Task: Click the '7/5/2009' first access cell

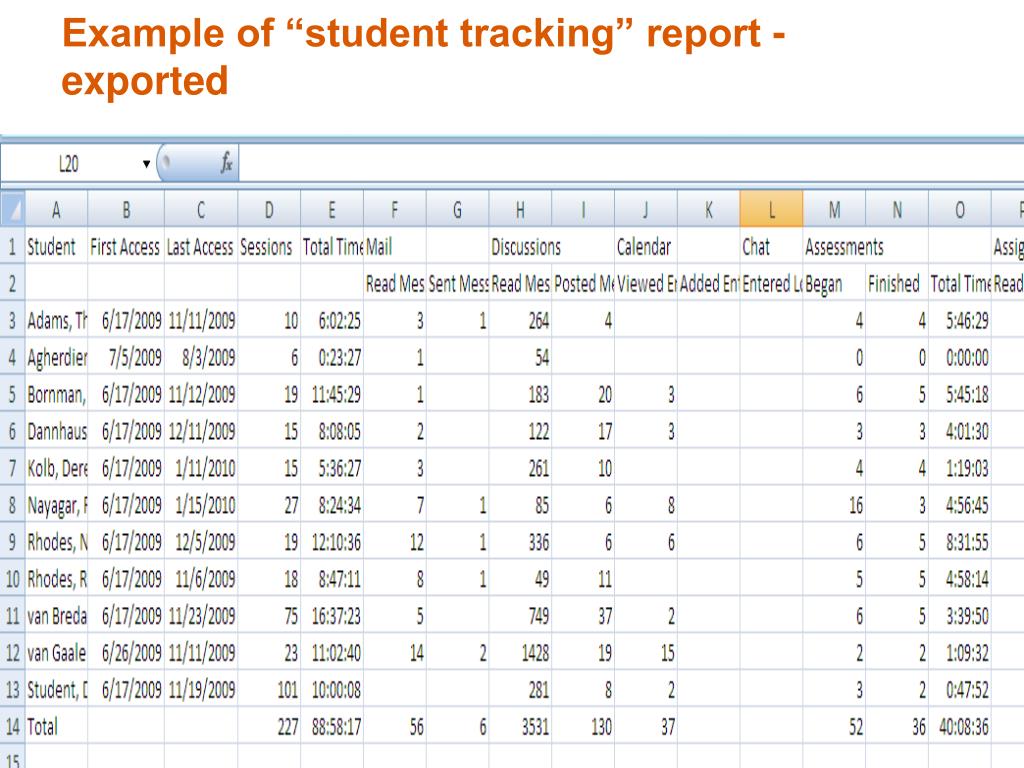Action: tap(126, 357)
